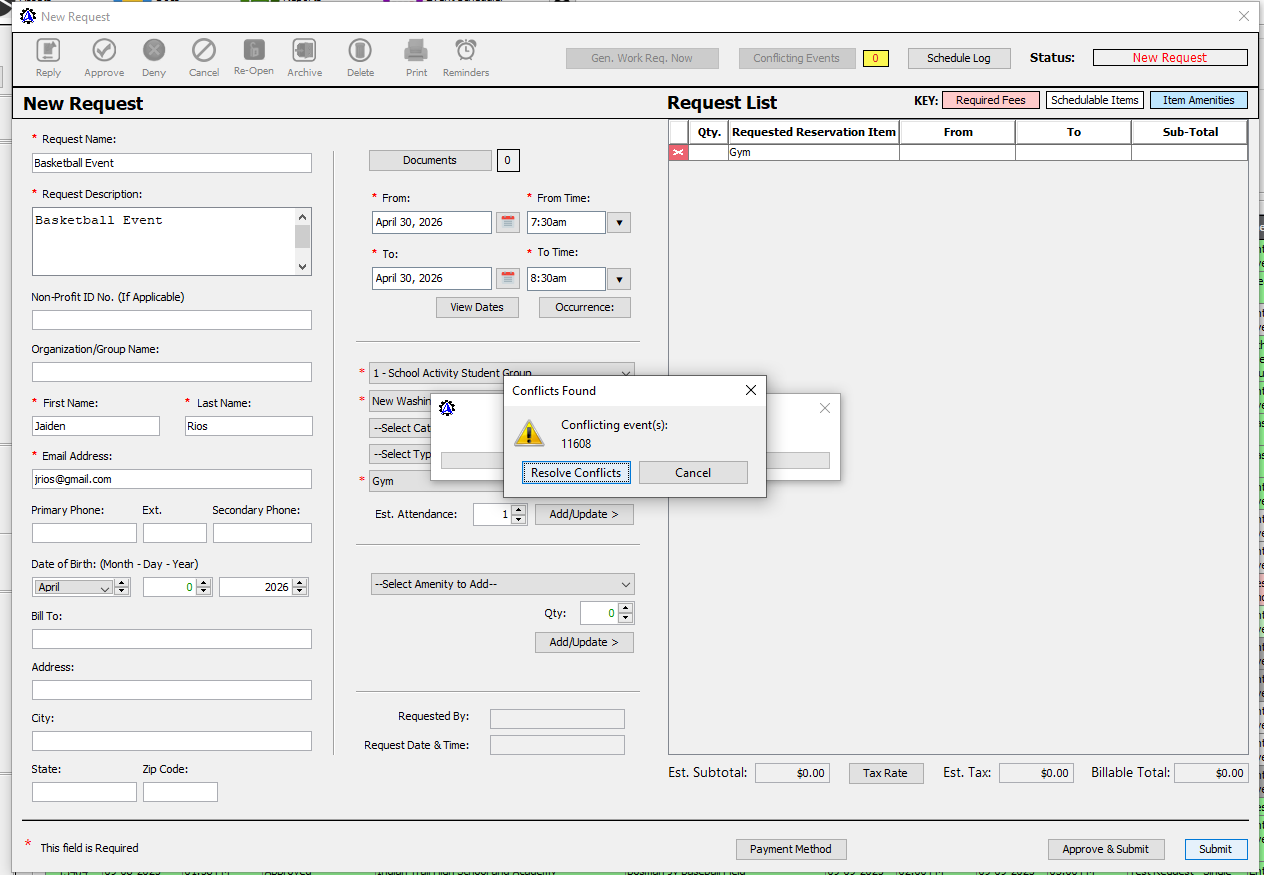Click the Organization/Group Name field
1264x875 pixels.
click(172, 372)
